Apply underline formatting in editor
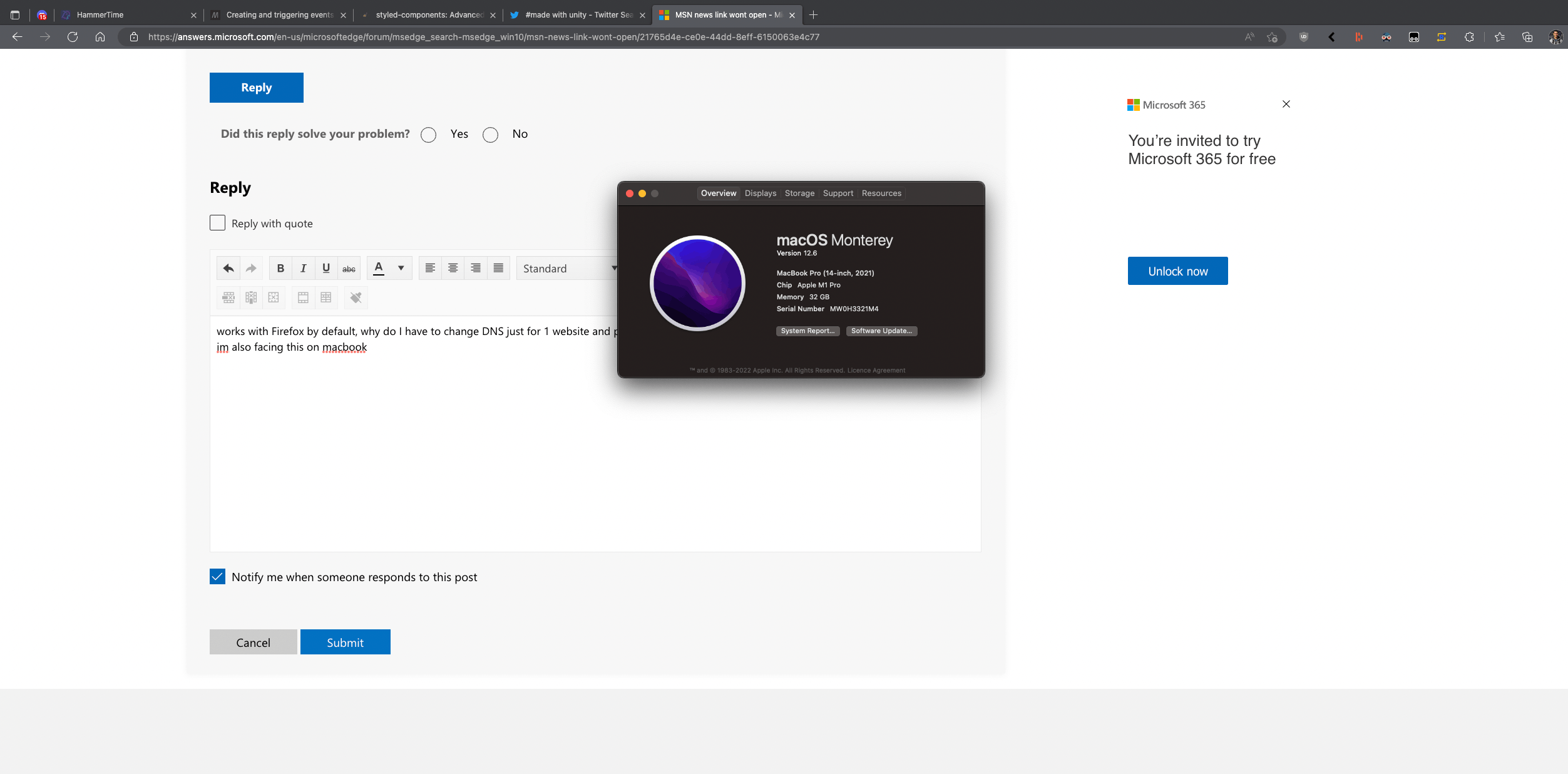The width and height of the screenshot is (1568, 774). click(326, 268)
